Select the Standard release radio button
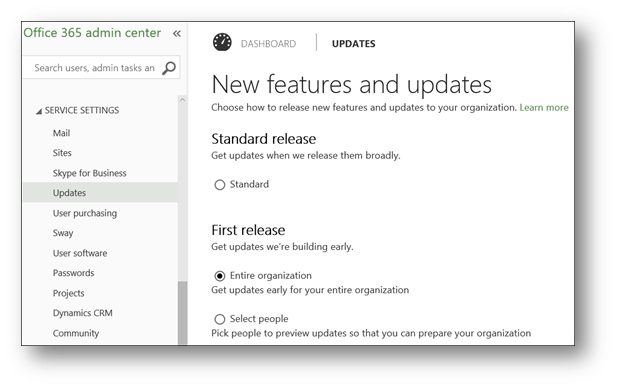 coord(220,185)
